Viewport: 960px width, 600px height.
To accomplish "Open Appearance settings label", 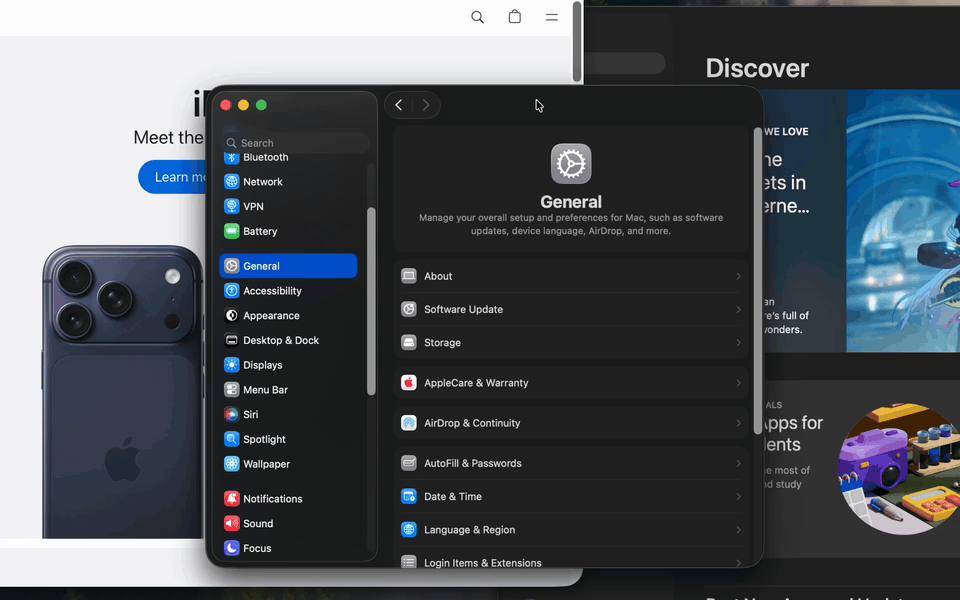I will (x=271, y=316).
